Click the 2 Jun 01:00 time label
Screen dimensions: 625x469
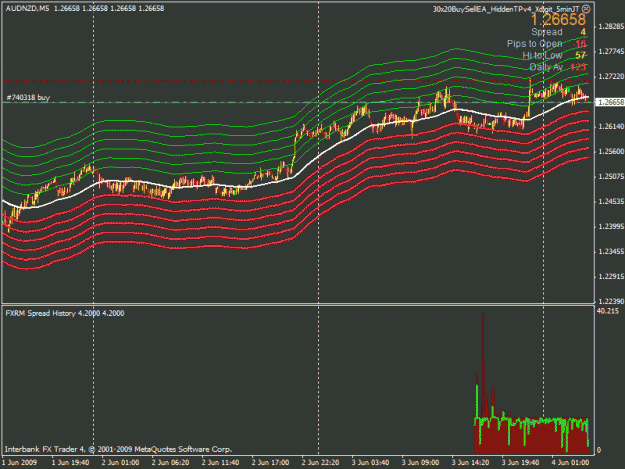pyautogui.click(x=120, y=463)
